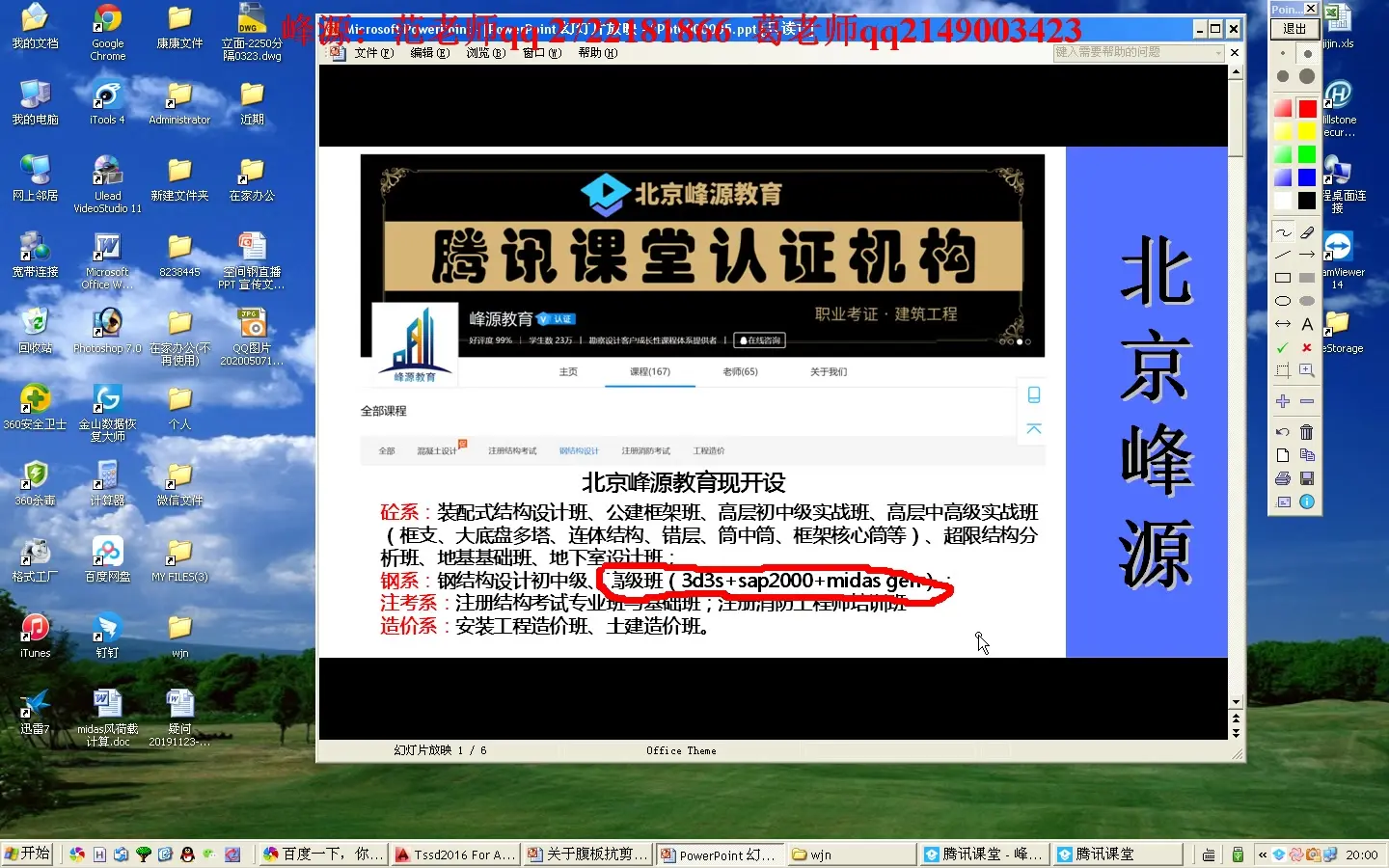The height and width of the screenshot is (868, 1389).
Task: Open the pointer palette info about icon
Action: coord(1307,502)
